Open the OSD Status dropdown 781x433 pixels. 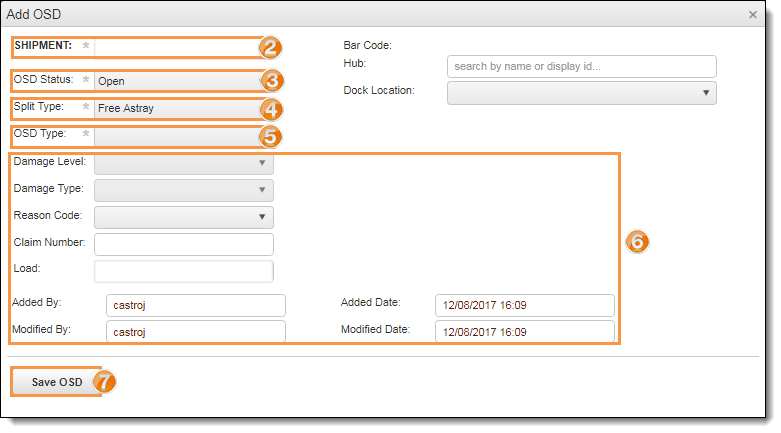pyautogui.click(x=176, y=81)
